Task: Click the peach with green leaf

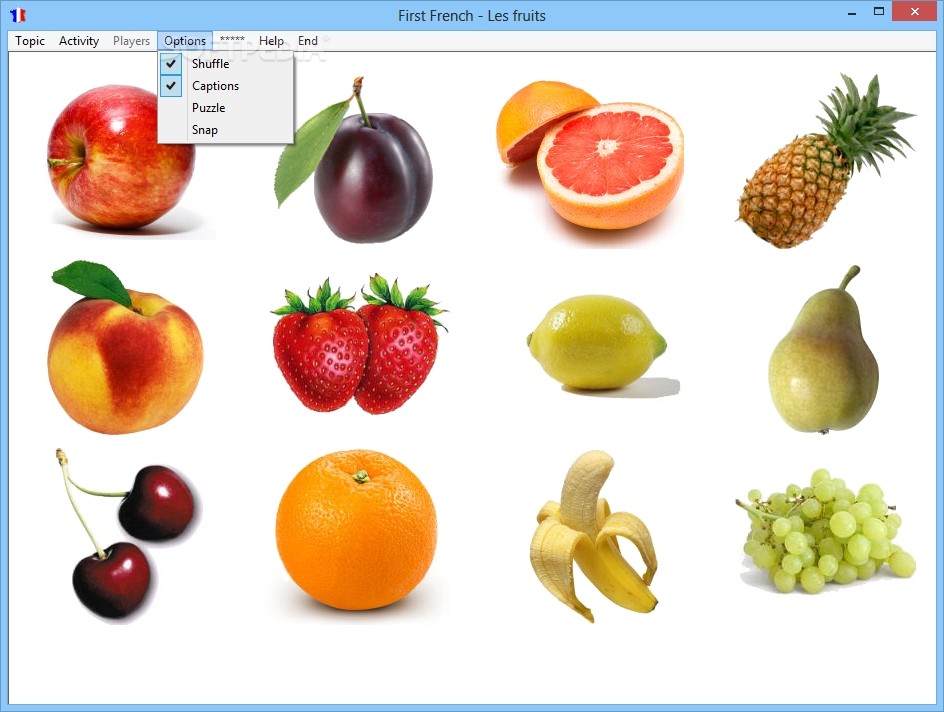Action: coord(125,347)
